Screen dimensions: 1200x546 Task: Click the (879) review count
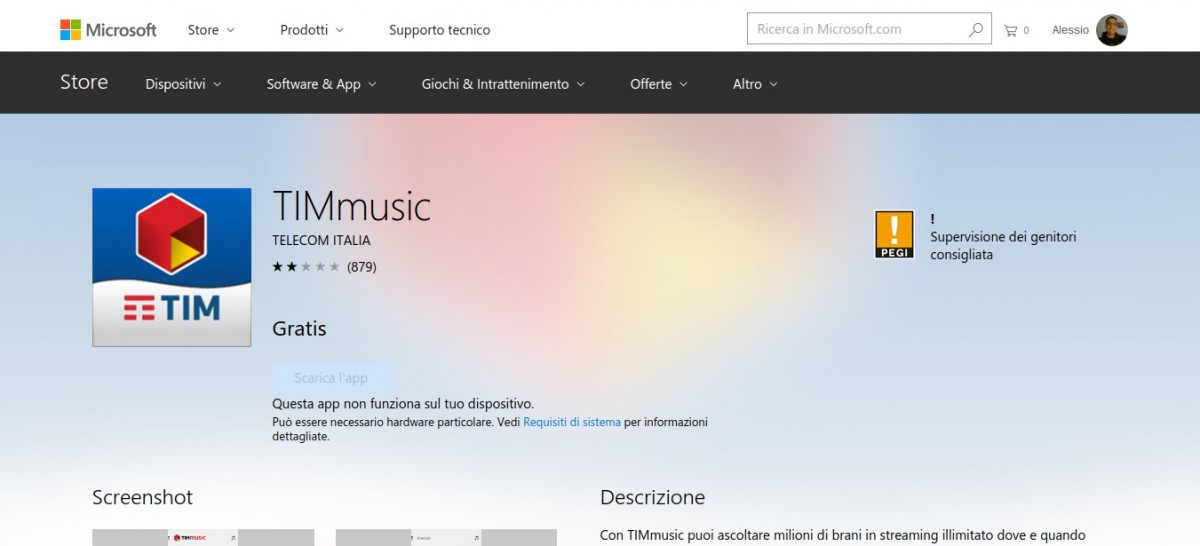click(361, 267)
